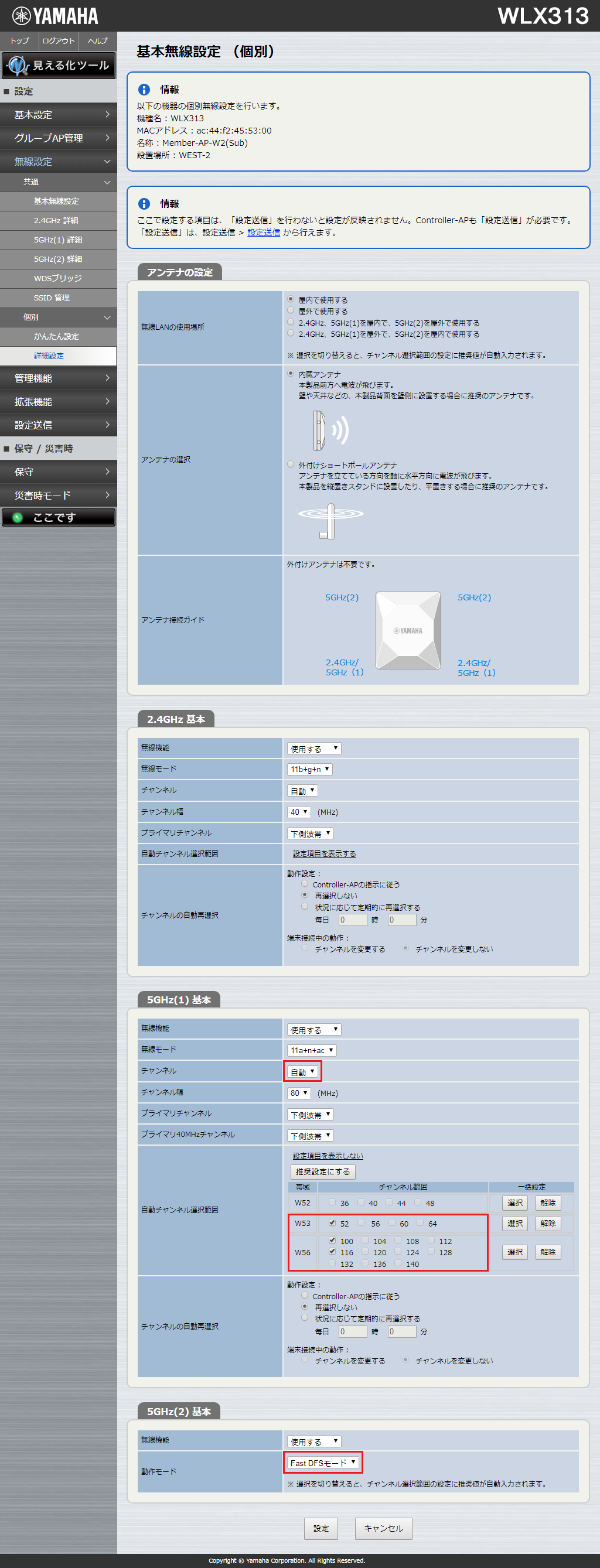Click the WLX313 device image in antenna guide

point(408,631)
